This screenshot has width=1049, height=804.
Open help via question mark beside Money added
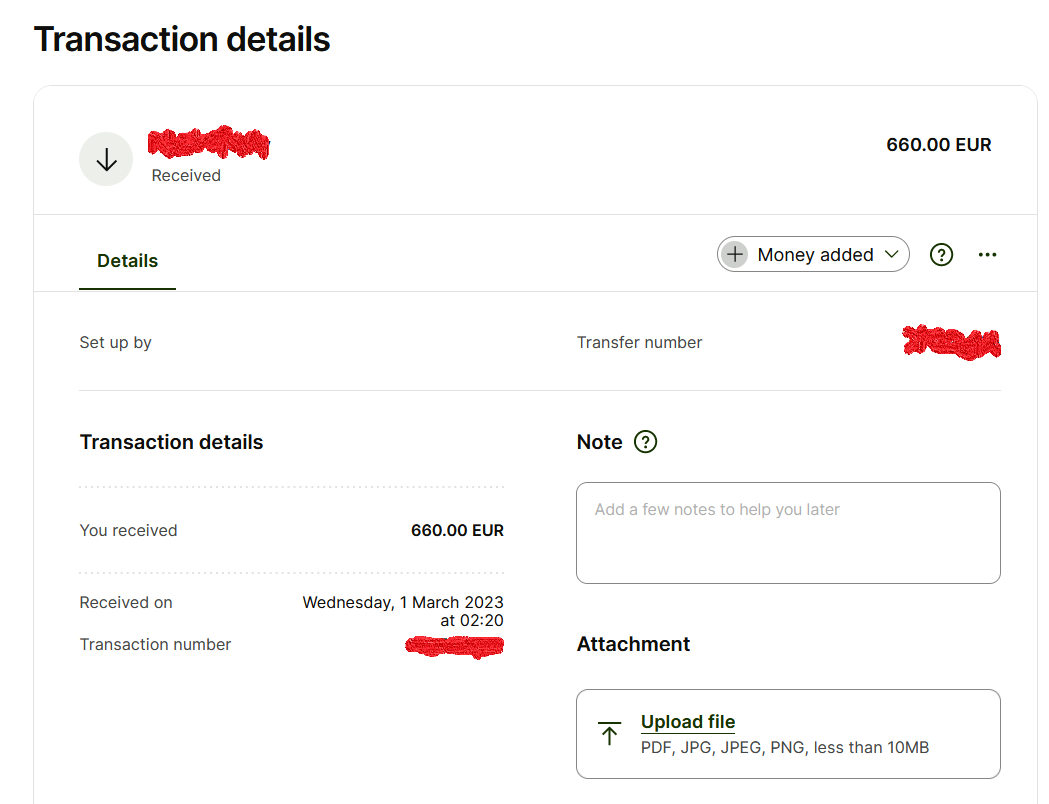coord(941,255)
